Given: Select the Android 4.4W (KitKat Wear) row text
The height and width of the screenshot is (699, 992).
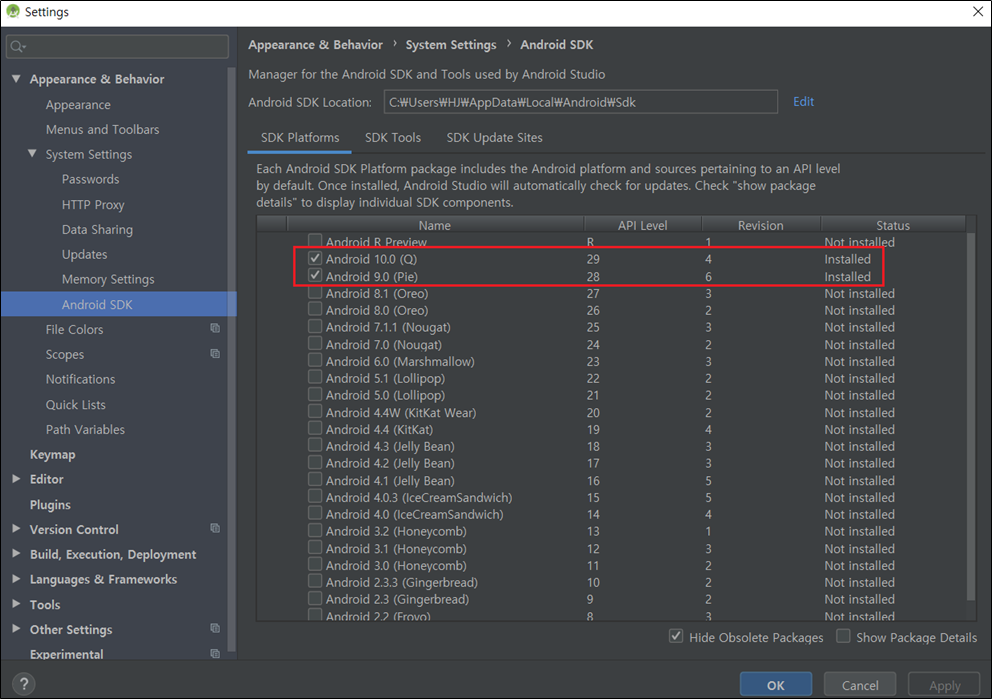Looking at the screenshot, I should click(400, 412).
